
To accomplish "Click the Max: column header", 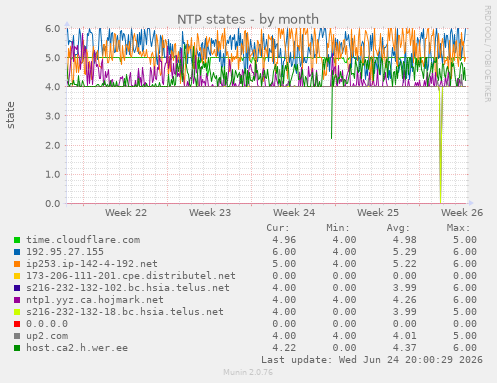I will coord(458,228).
